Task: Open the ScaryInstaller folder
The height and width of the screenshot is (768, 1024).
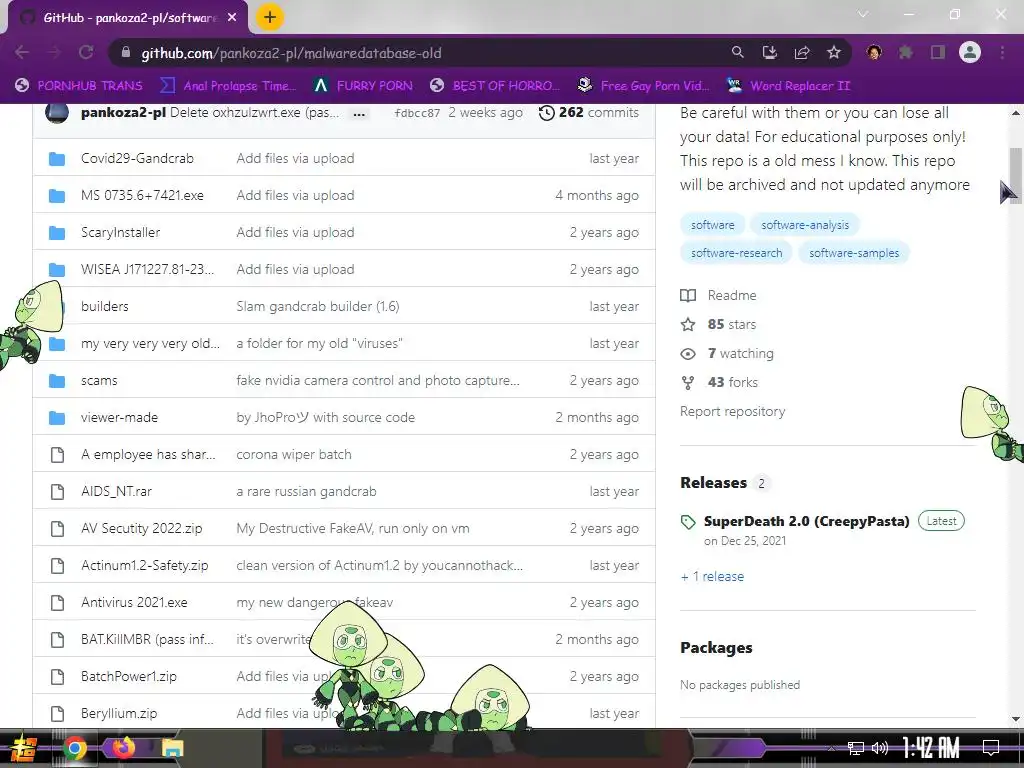Action: pyautogui.click(x=120, y=232)
